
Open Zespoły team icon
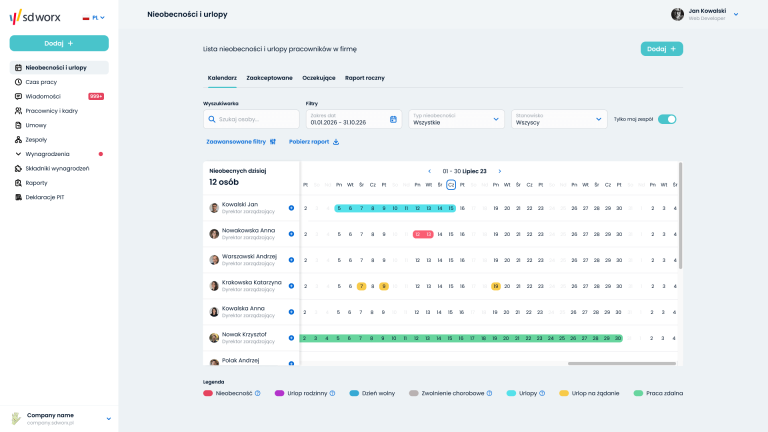coord(18,140)
